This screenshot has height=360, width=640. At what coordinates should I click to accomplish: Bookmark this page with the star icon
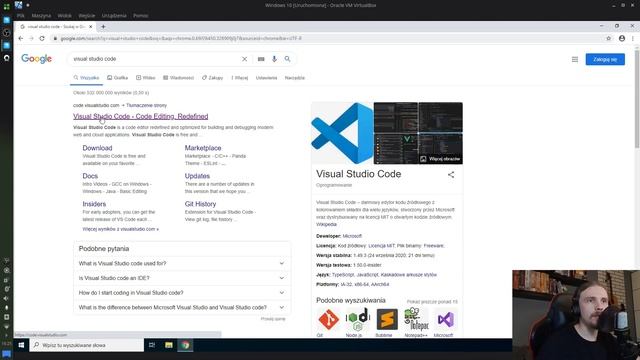(609, 38)
